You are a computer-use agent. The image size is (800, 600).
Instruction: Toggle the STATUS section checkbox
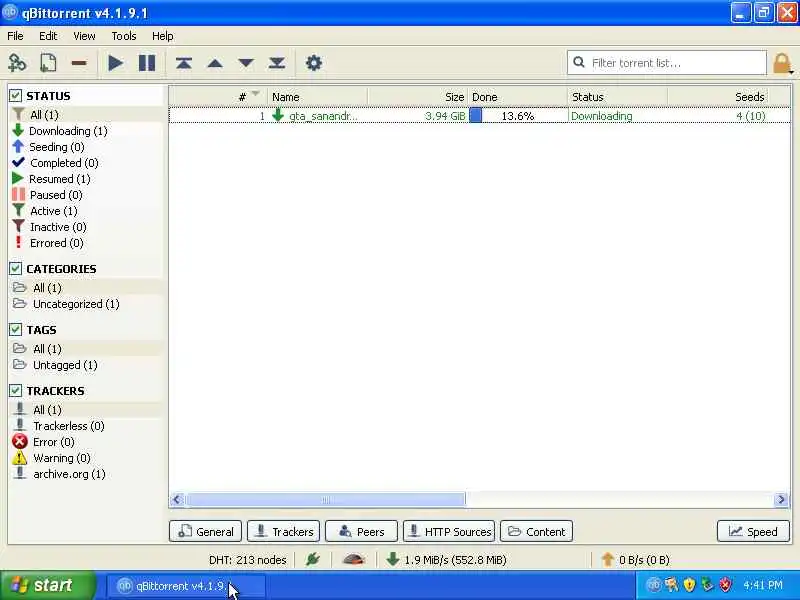[x=15, y=95]
